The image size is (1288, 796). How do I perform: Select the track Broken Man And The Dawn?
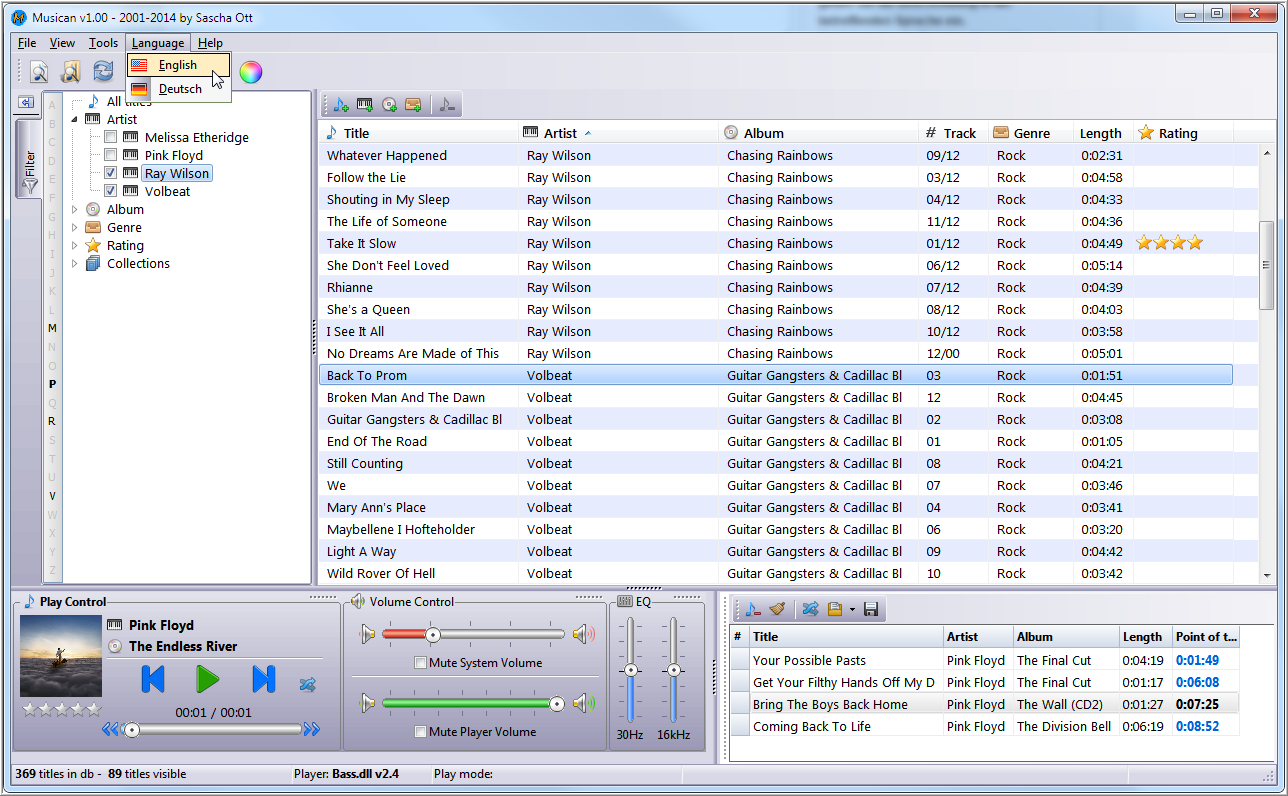[775, 397]
